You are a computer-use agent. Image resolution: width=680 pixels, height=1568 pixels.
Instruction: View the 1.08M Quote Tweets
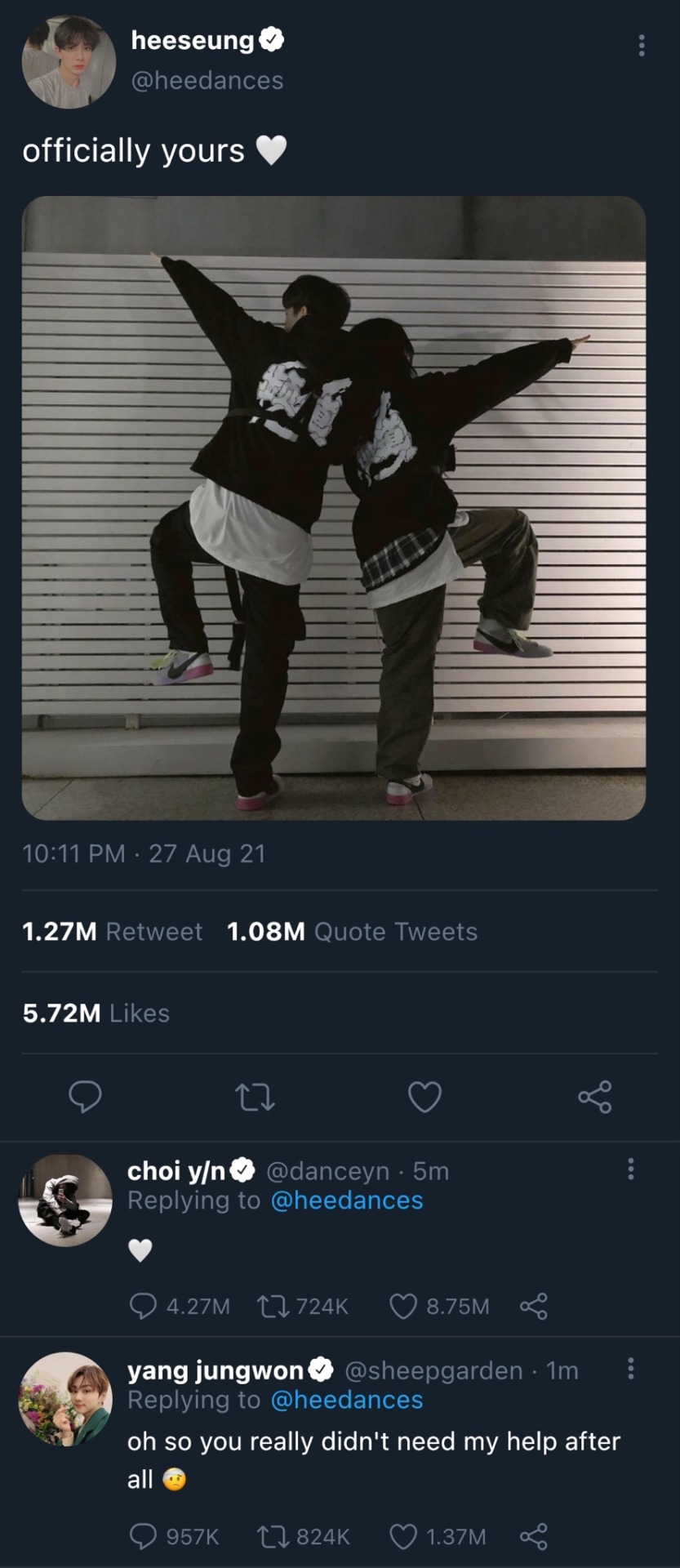point(353,932)
